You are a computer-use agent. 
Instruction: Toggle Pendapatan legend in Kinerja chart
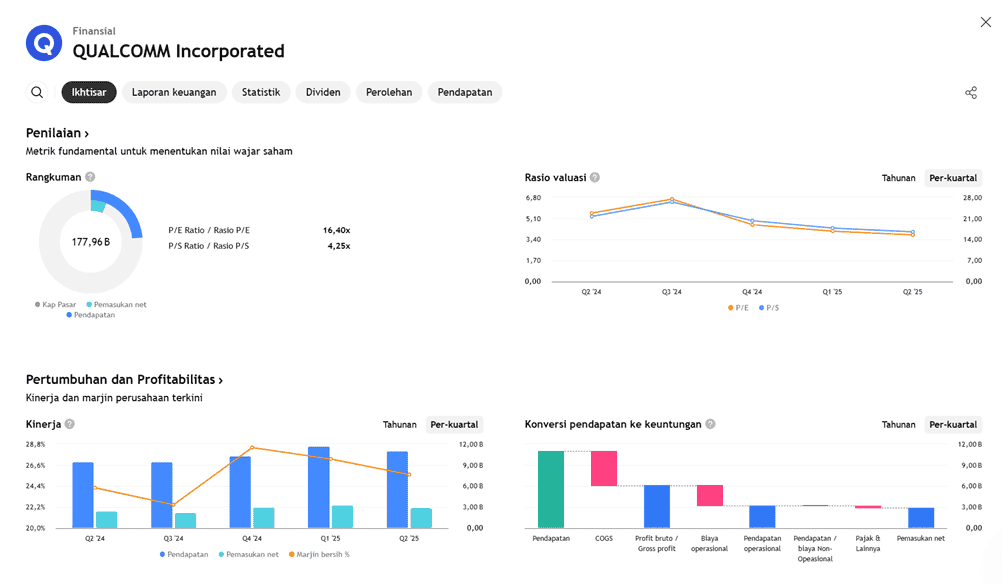pos(184,555)
